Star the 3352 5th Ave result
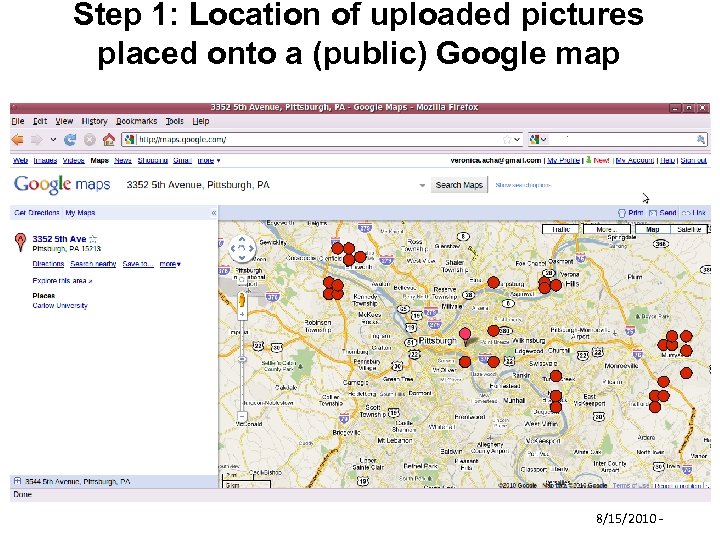The height and width of the screenshot is (540, 720). click(93, 239)
